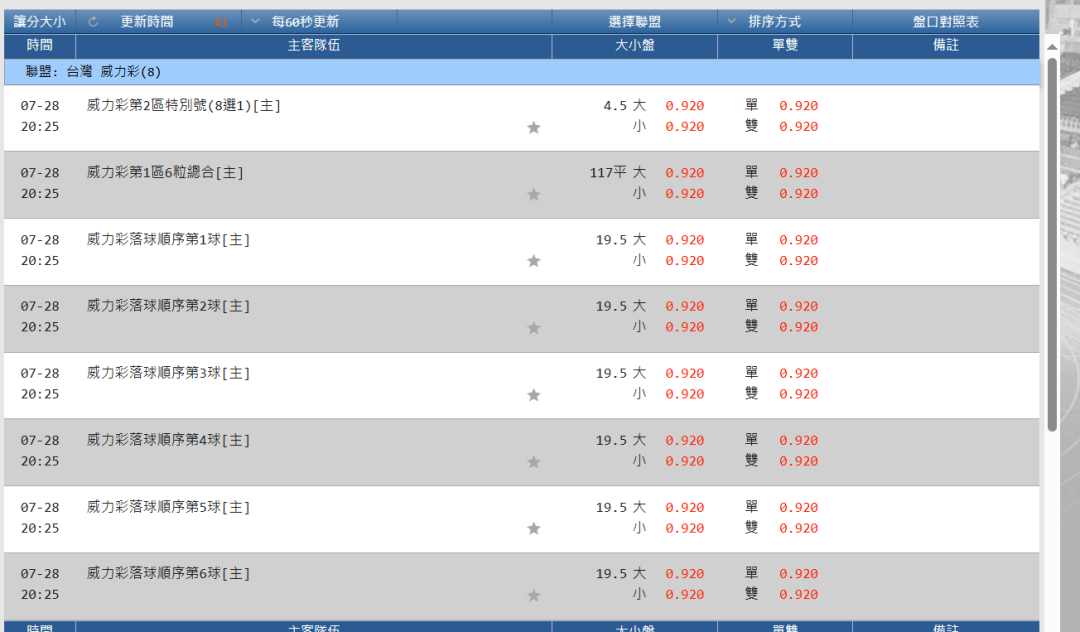Viewport: 1080px width, 632px height.
Task: Choose 單 odds for 第1區6粒總合
Action: pos(799,173)
